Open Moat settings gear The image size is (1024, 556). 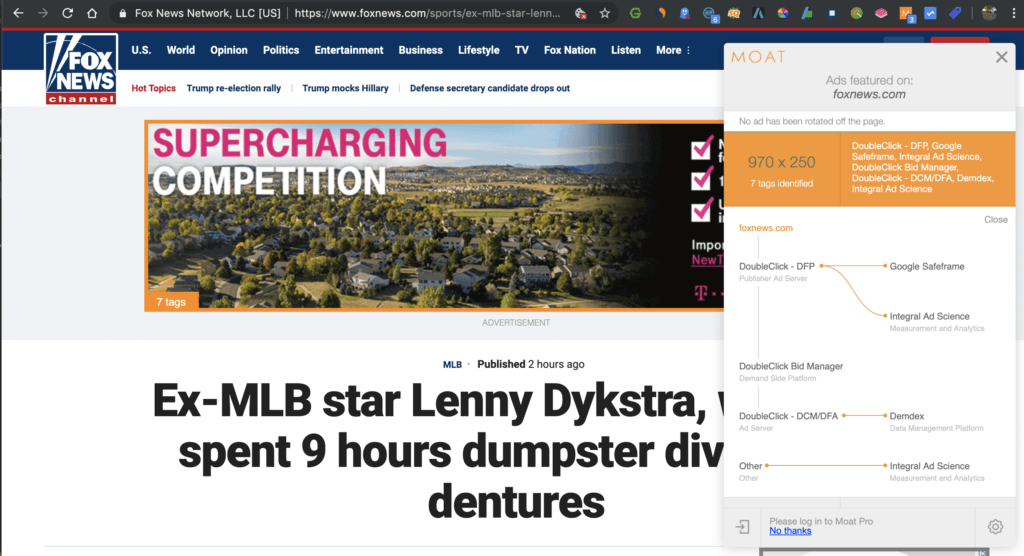coord(995,527)
